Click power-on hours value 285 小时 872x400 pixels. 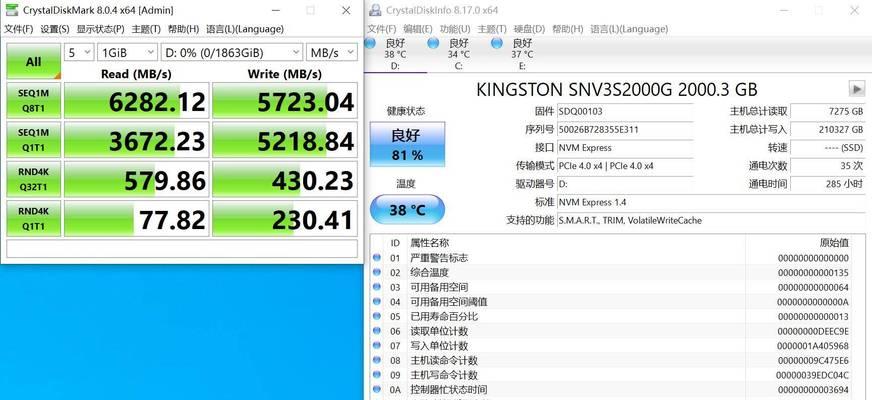tap(829, 184)
